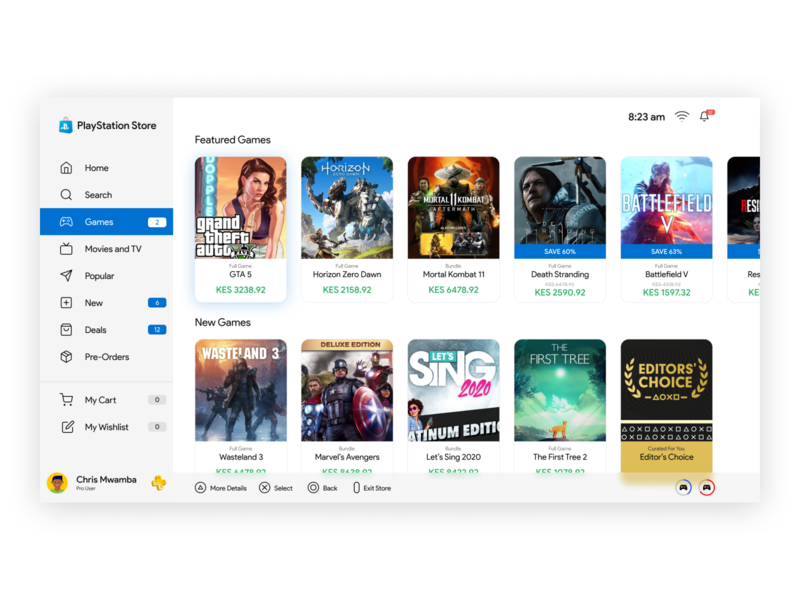Click the triangle More Details button

click(x=220, y=488)
